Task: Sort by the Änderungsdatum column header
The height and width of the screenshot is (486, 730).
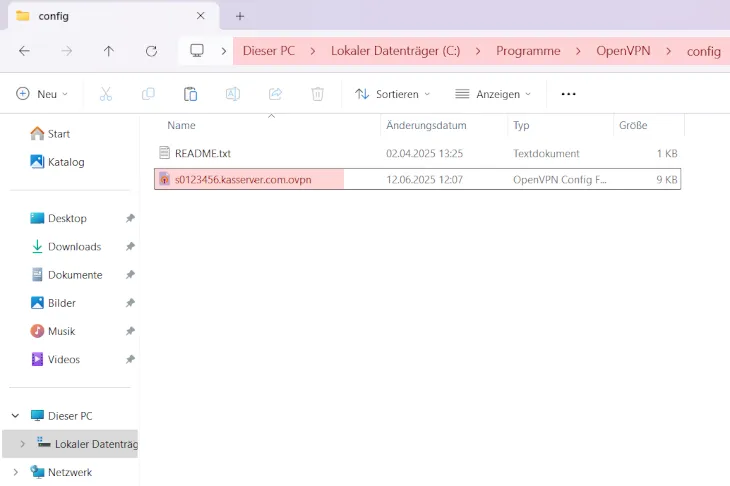Action: click(426, 125)
